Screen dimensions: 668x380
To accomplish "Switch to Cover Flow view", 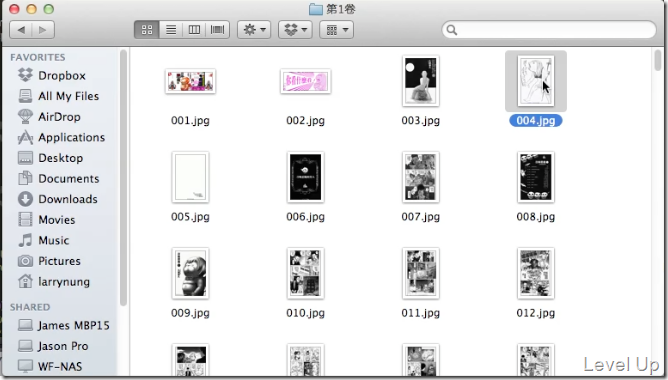I will (x=218, y=30).
